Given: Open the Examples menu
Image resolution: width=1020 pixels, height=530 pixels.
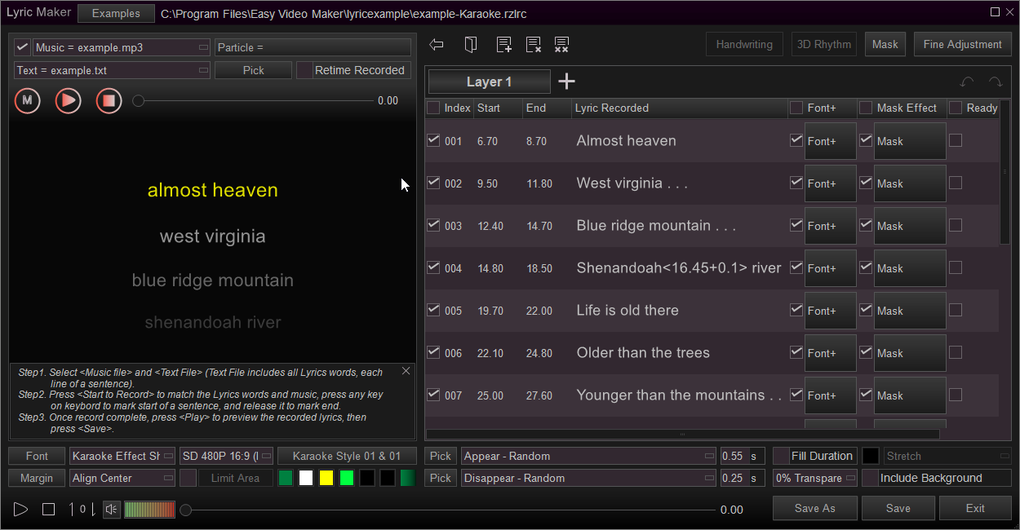Looking at the screenshot, I should pos(116,13).
